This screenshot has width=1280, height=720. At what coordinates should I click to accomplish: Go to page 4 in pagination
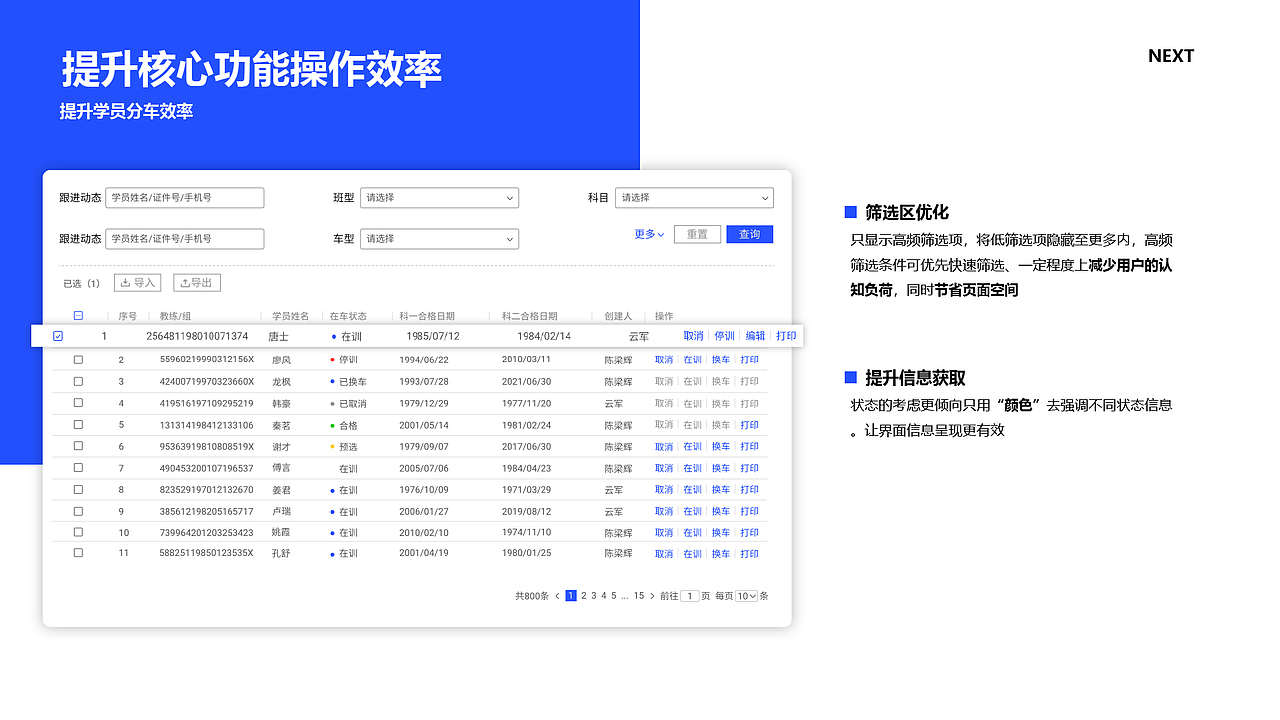603,596
